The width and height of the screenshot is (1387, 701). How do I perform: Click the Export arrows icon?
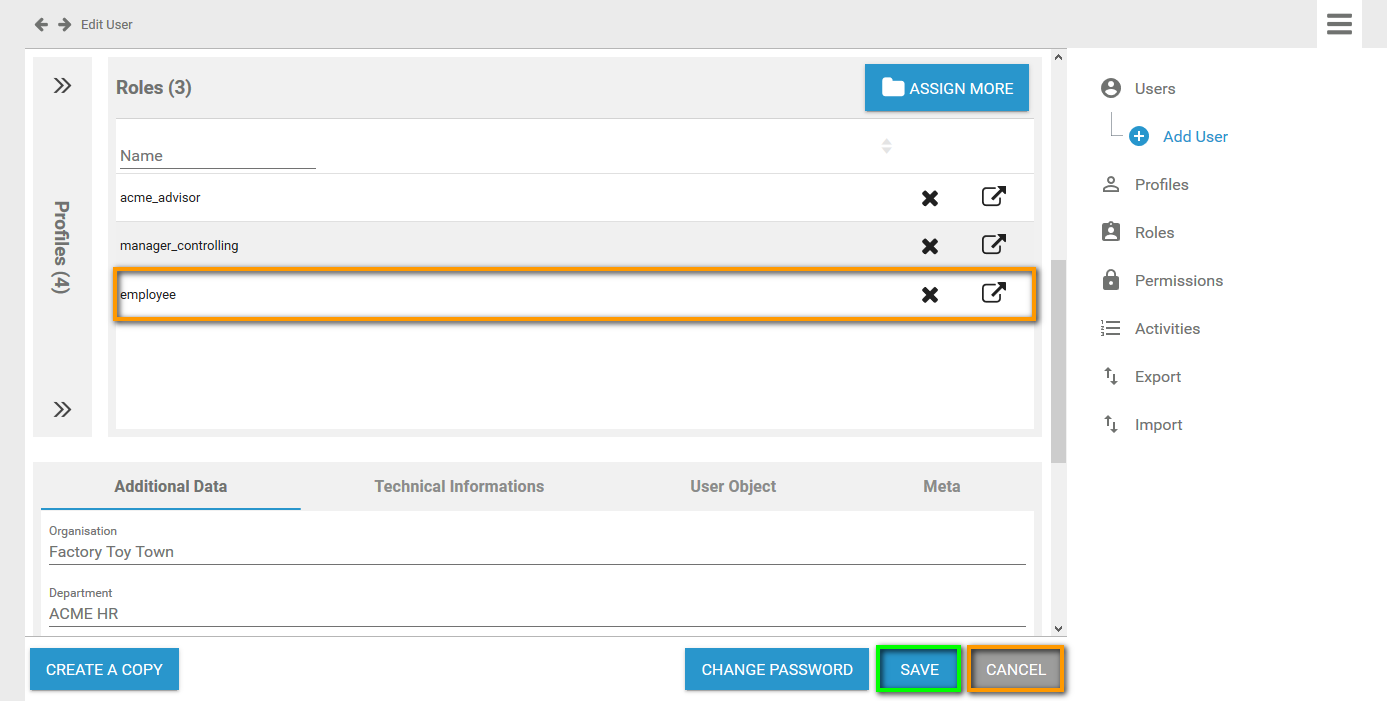(x=1110, y=376)
